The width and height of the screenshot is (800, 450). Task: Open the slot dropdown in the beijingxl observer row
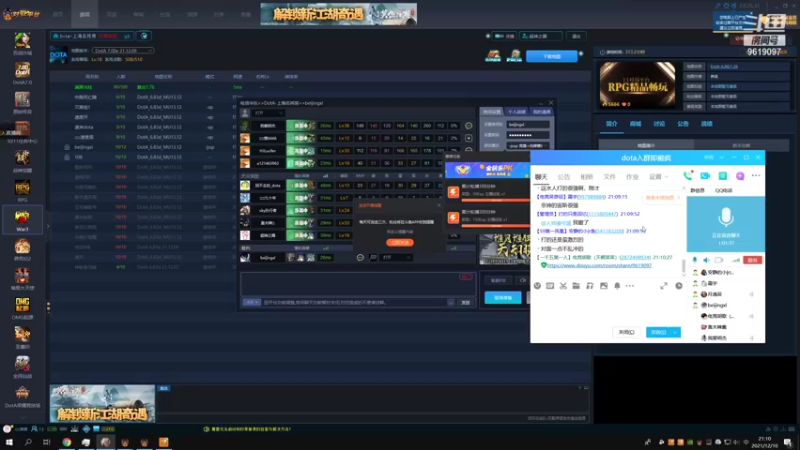click(396, 258)
